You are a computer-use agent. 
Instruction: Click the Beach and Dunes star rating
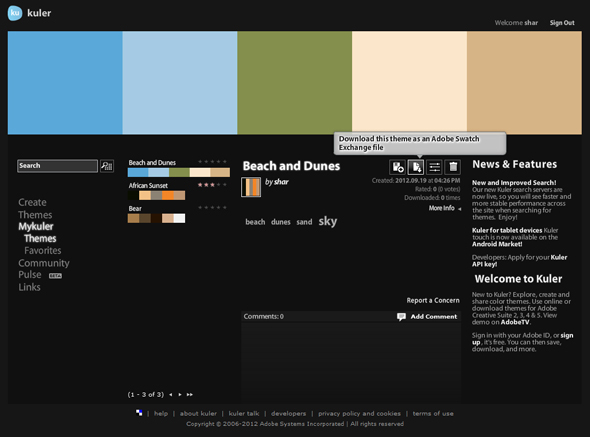(212, 161)
